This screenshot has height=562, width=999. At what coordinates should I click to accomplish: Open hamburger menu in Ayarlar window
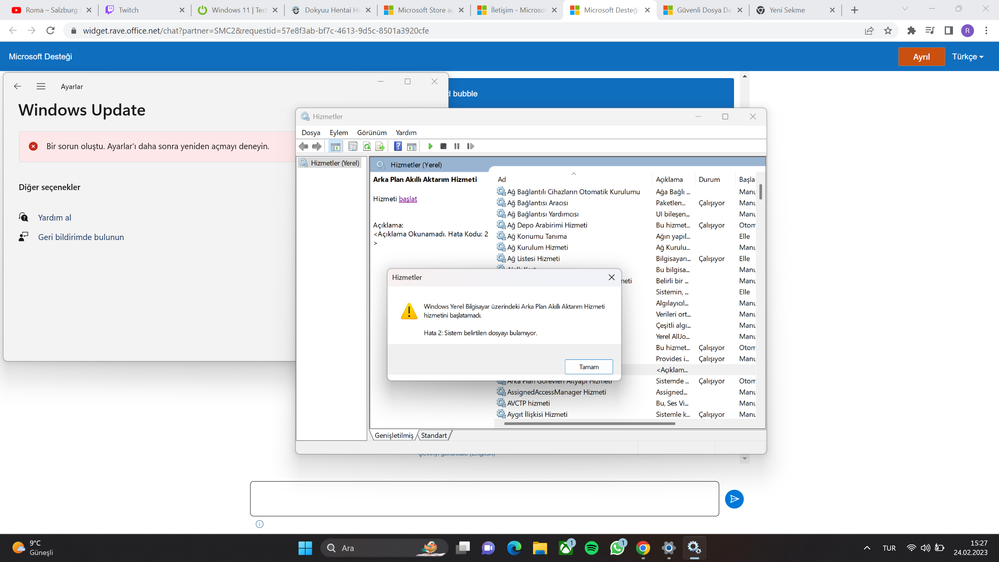[x=41, y=86]
